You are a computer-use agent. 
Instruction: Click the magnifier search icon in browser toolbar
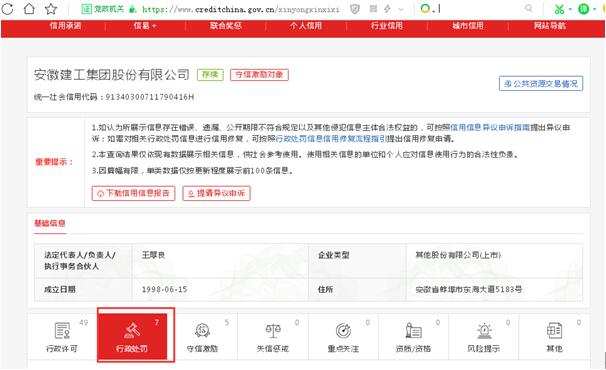[528, 9]
